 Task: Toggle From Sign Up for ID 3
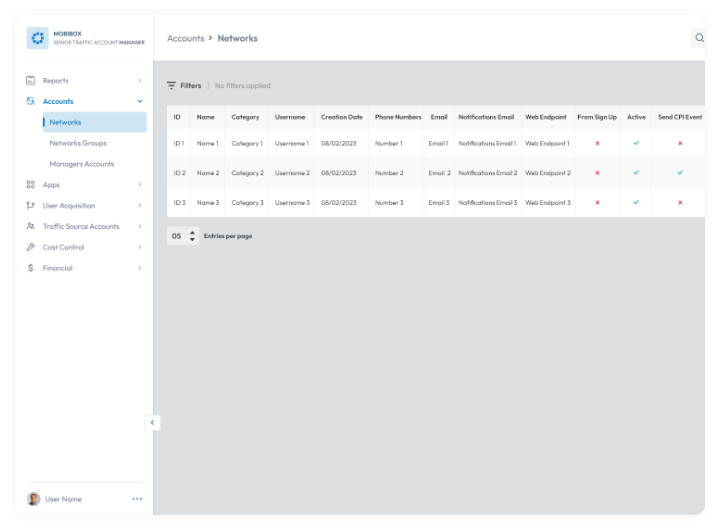[x=597, y=203]
